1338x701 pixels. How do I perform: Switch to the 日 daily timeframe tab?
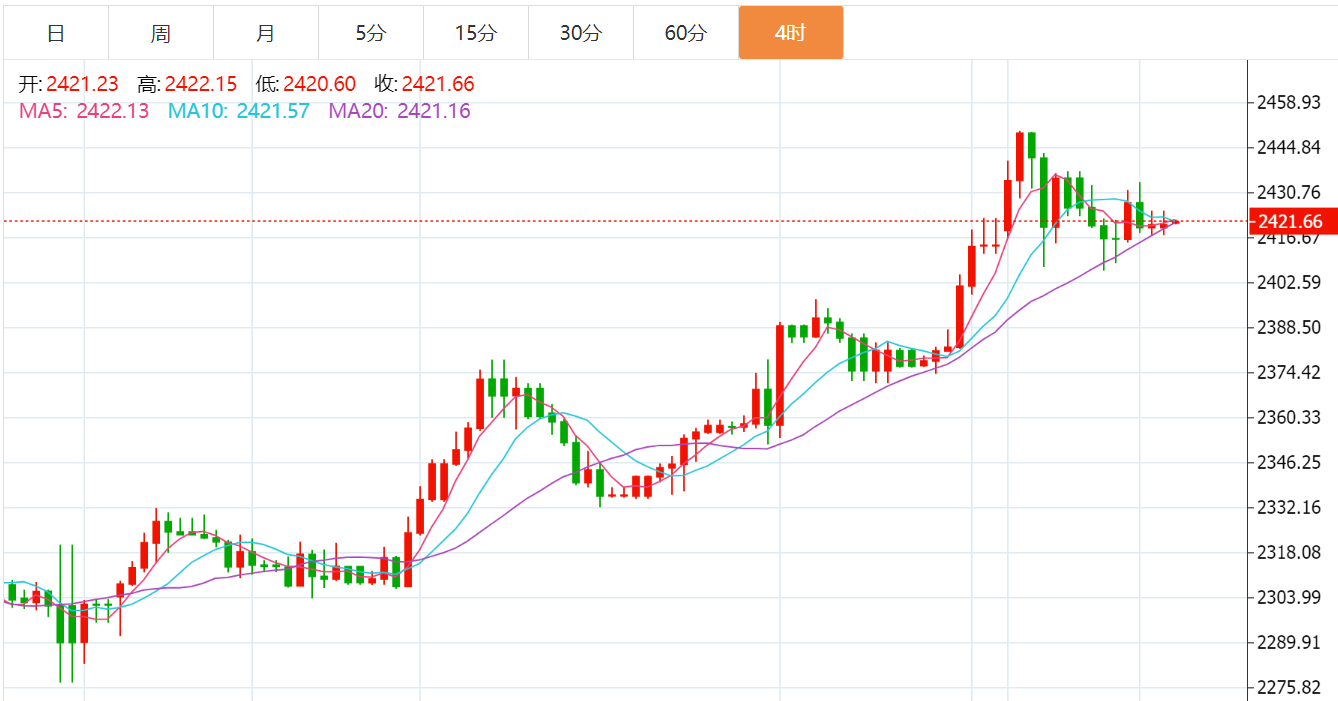(x=56, y=33)
